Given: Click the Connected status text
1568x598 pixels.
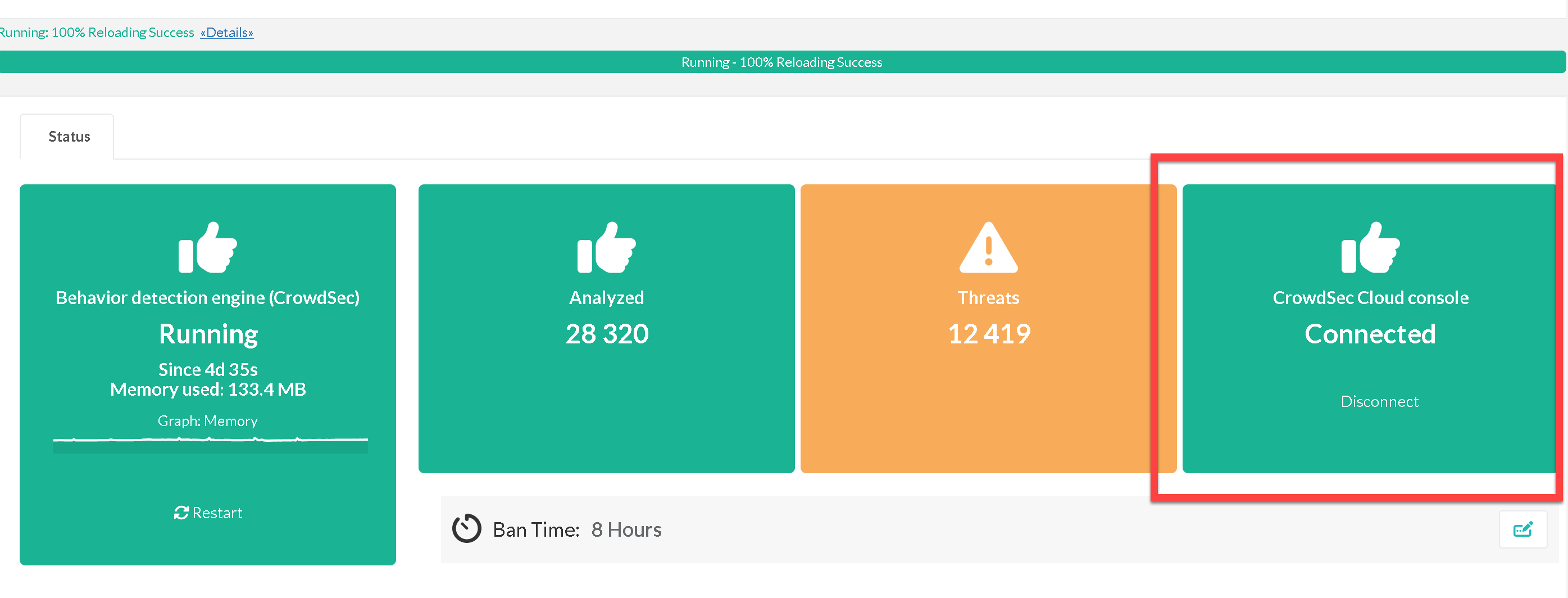Looking at the screenshot, I should [1370, 334].
